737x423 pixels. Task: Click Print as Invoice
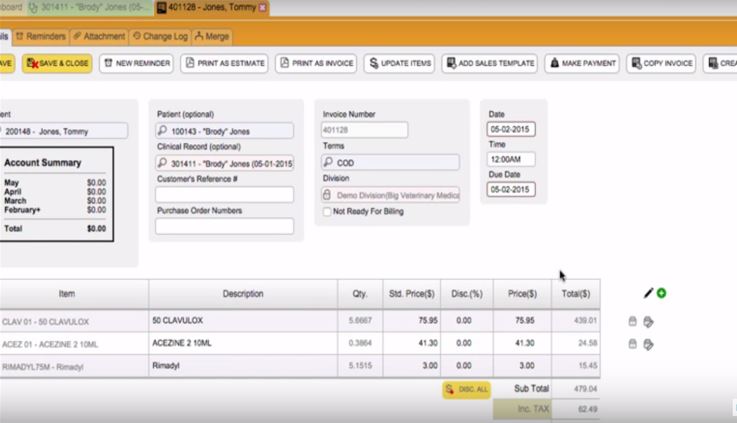click(x=316, y=63)
